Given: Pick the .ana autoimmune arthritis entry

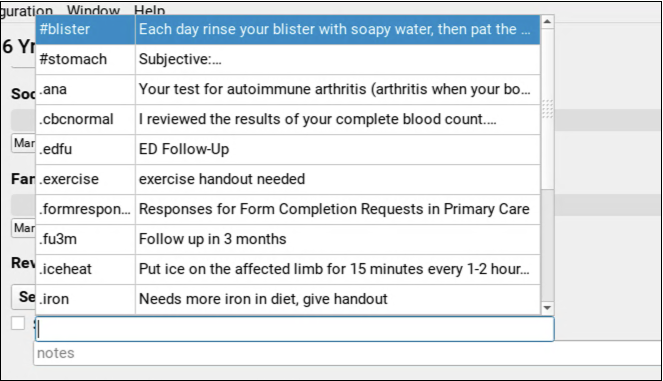Looking at the screenshot, I should pyautogui.click(x=288, y=90).
